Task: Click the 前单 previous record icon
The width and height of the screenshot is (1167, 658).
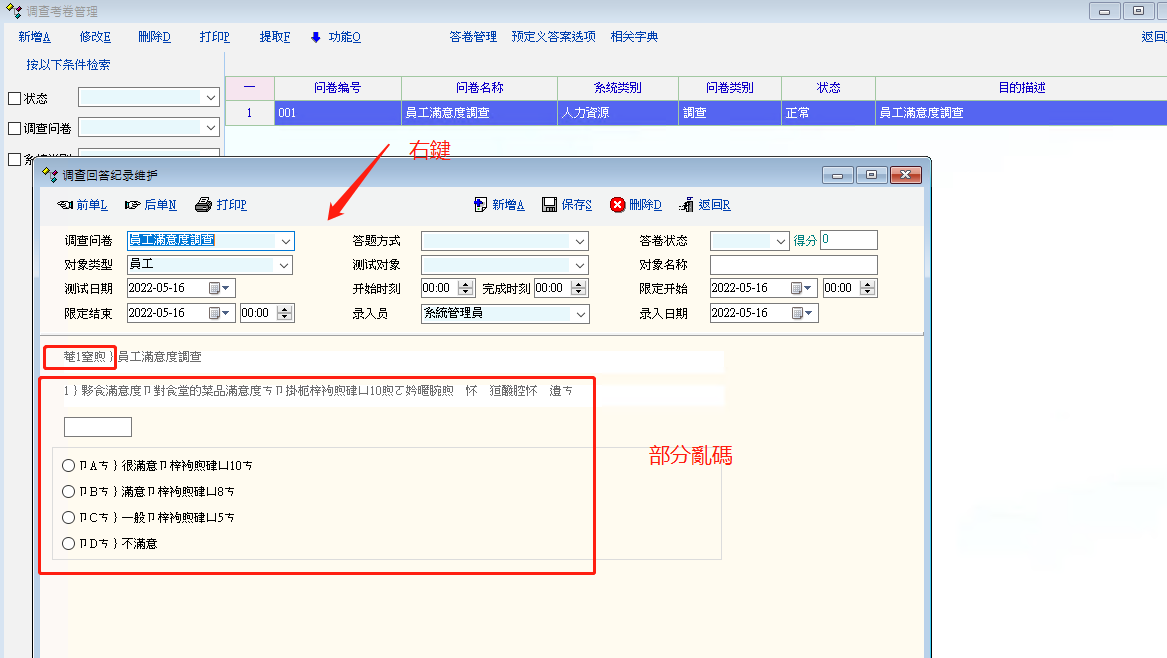Action: click(x=64, y=205)
